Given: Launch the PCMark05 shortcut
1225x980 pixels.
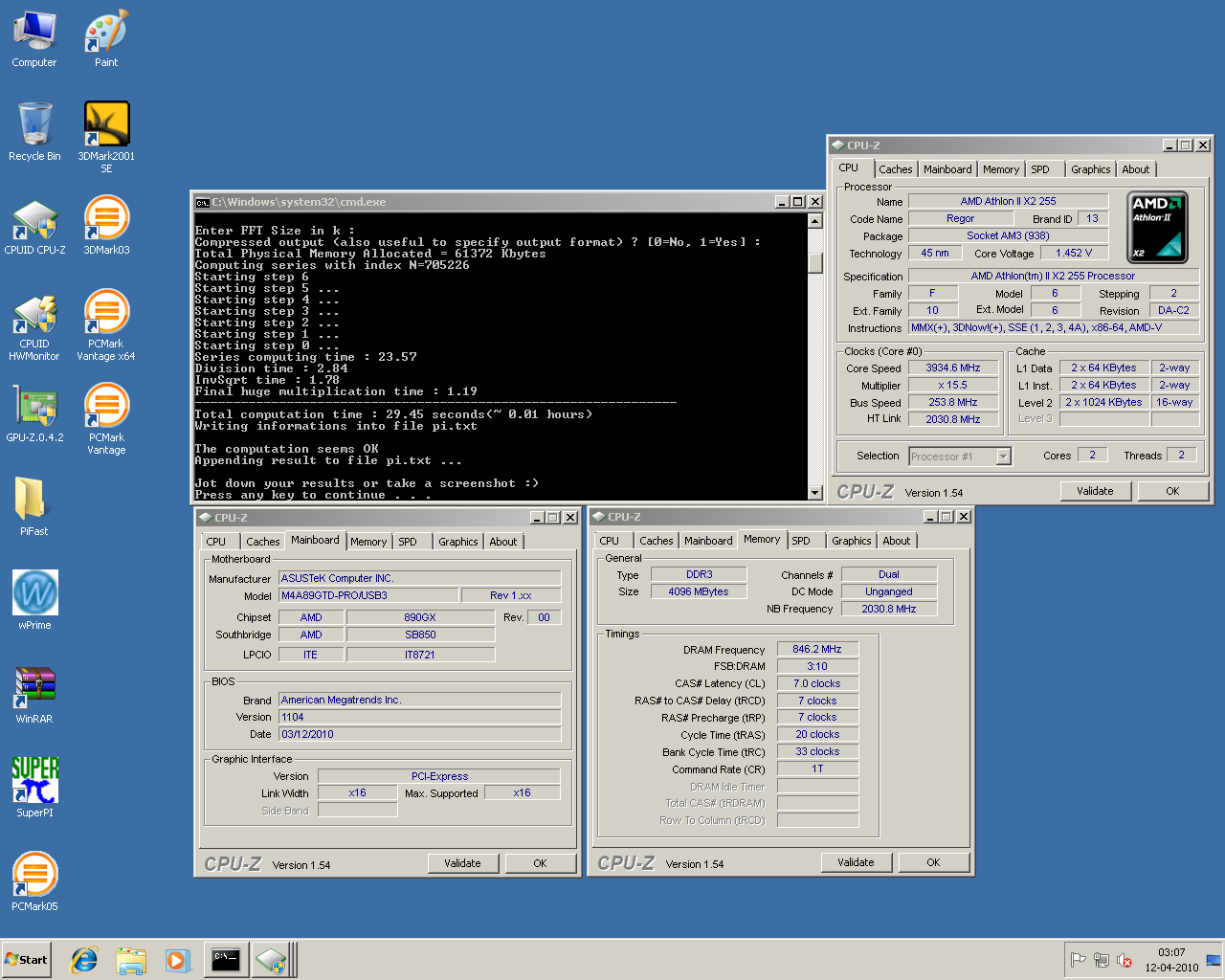Looking at the screenshot, I should (34, 881).
